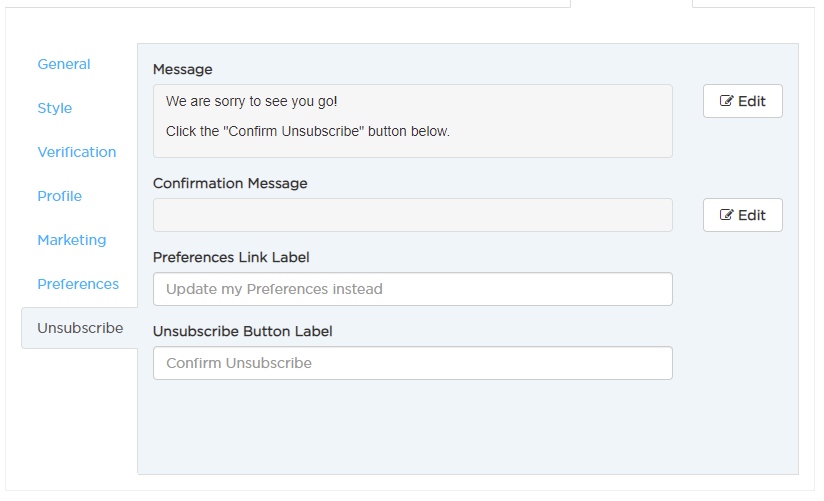Click inside the Message preview box
This screenshot has height=501, width=824.
pos(413,121)
